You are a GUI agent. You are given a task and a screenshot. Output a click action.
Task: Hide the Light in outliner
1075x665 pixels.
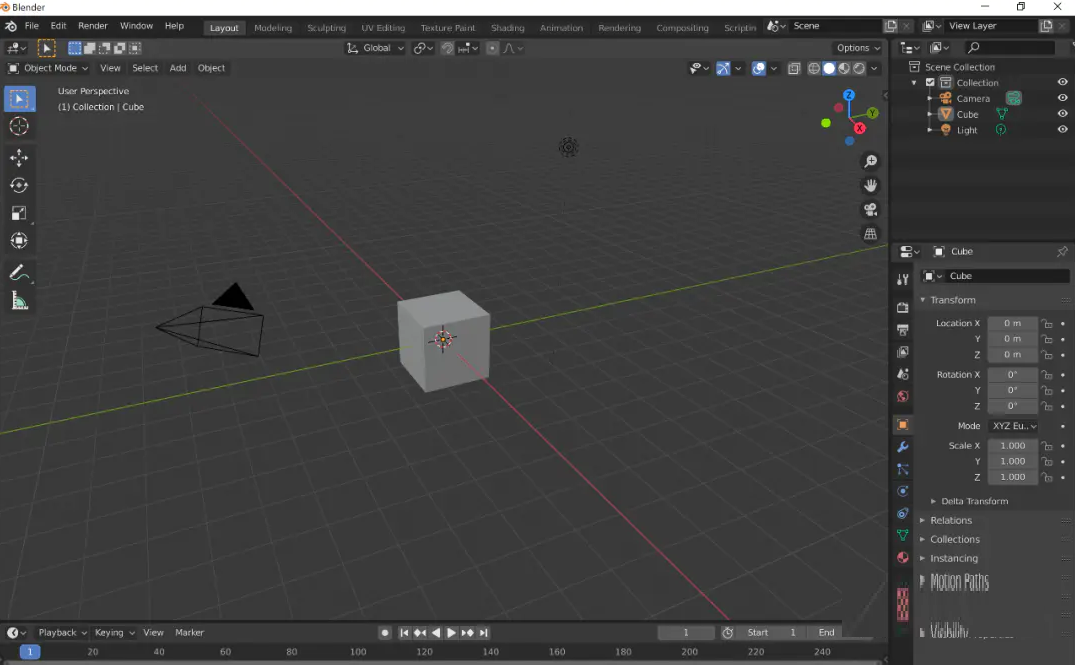1063,130
